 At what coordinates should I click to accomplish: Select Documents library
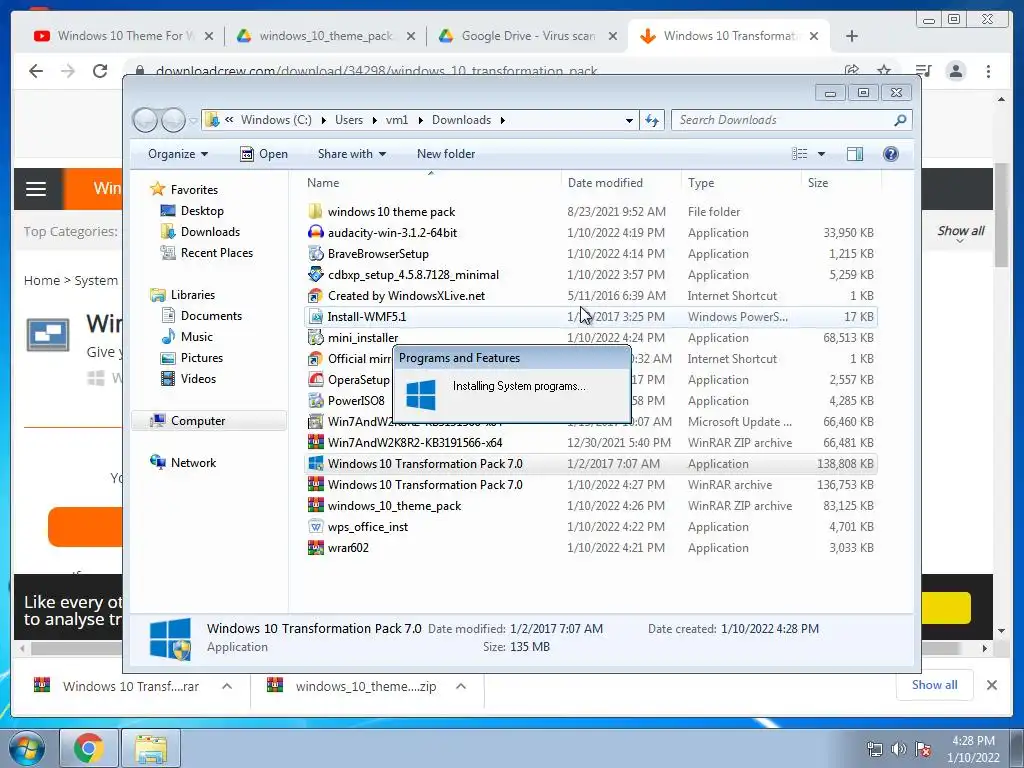point(211,315)
